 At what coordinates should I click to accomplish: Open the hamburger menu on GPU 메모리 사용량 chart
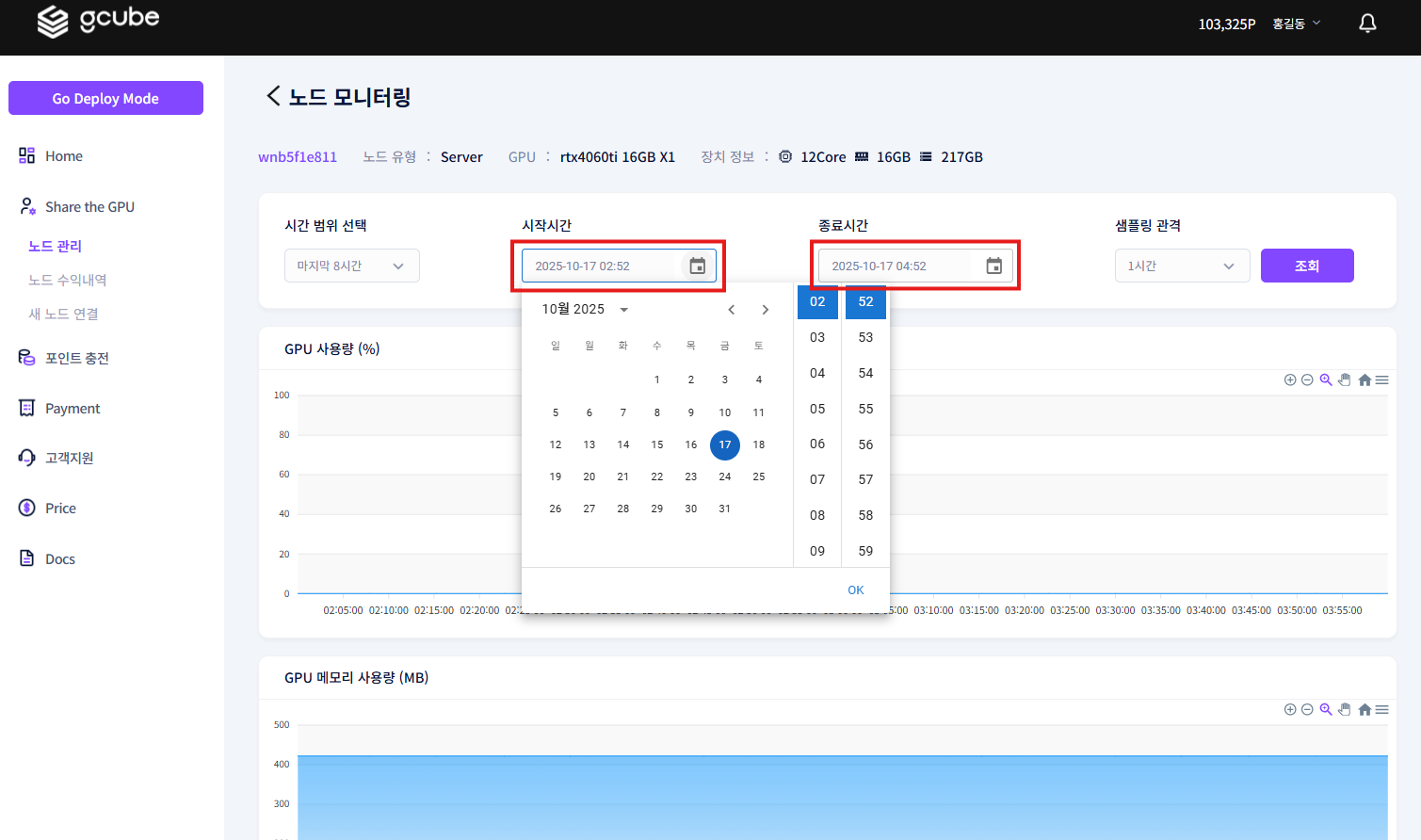1382,709
